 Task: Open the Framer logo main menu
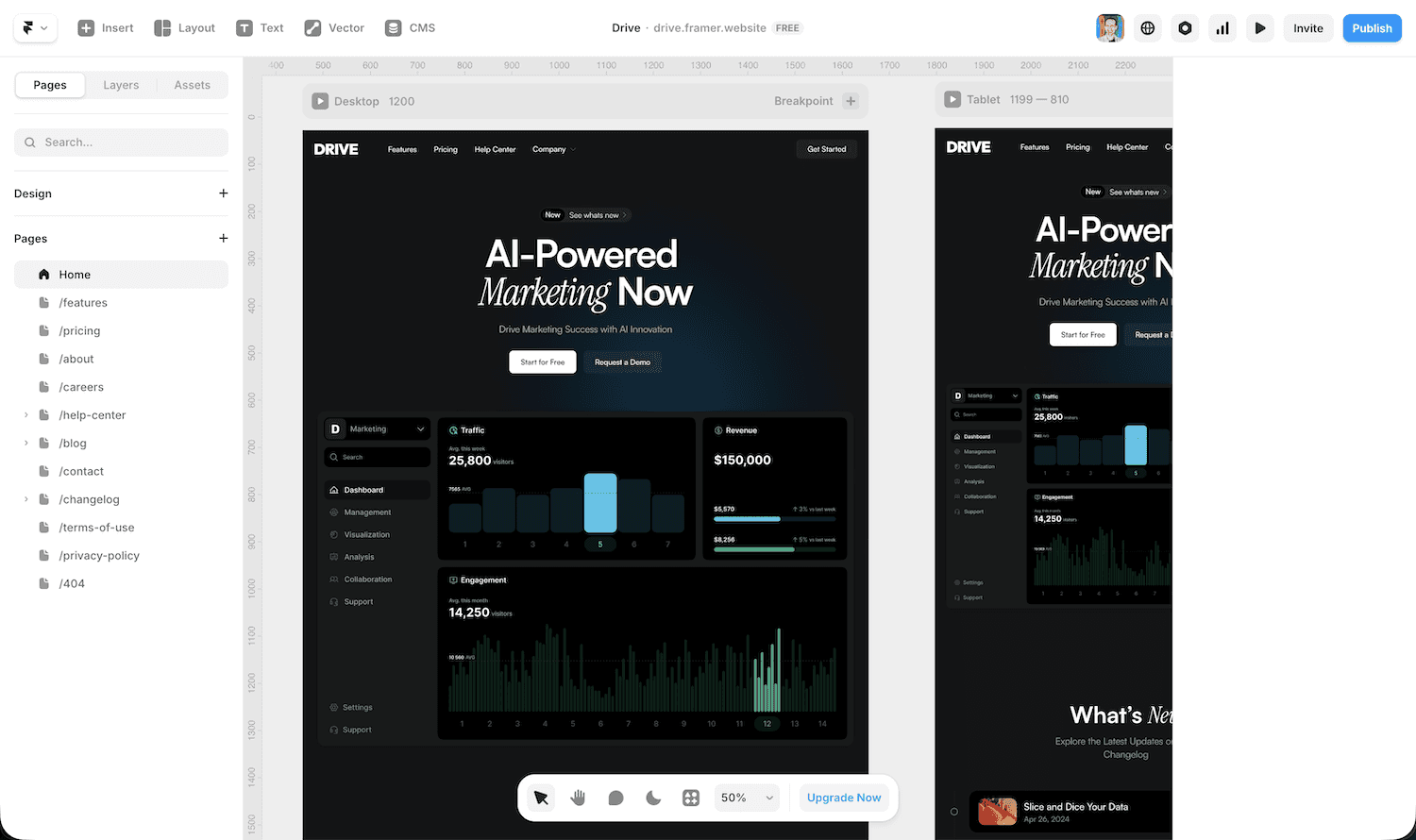click(x=36, y=28)
